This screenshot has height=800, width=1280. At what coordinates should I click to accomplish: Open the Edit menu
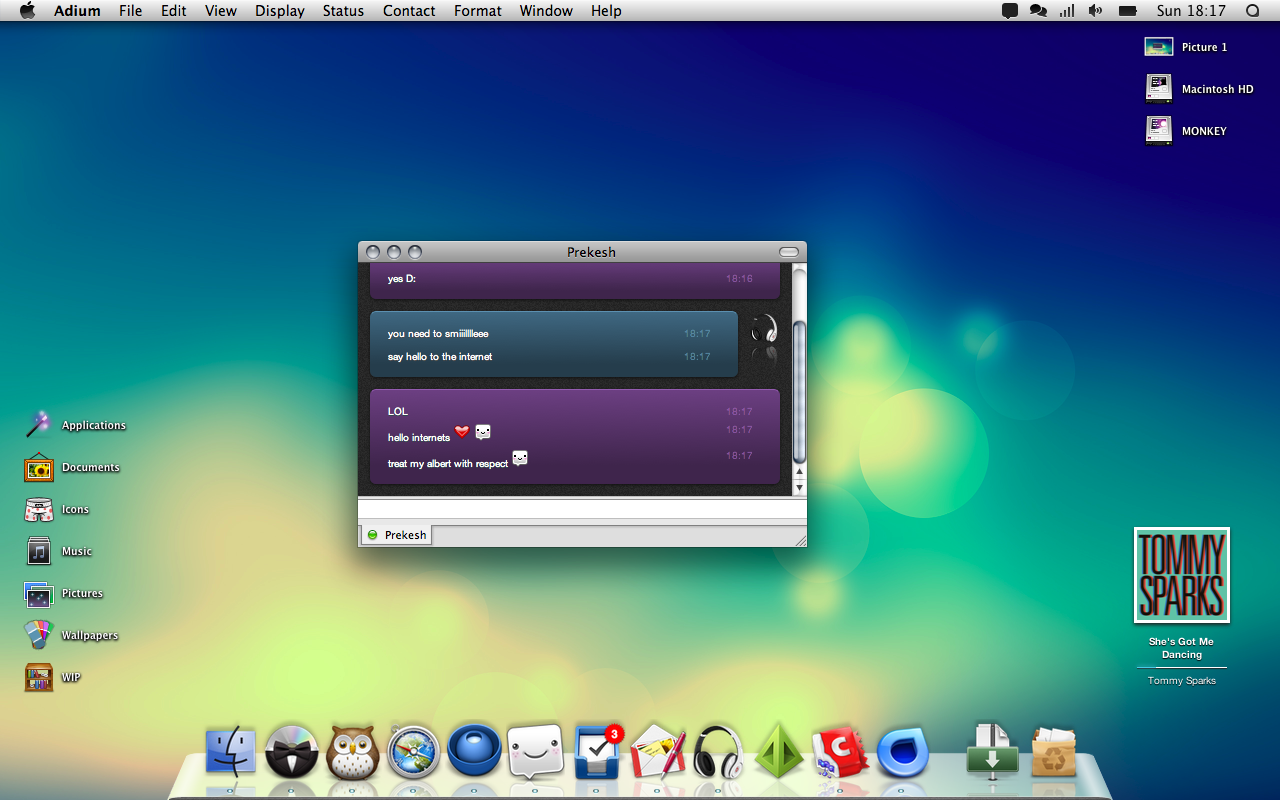(174, 11)
